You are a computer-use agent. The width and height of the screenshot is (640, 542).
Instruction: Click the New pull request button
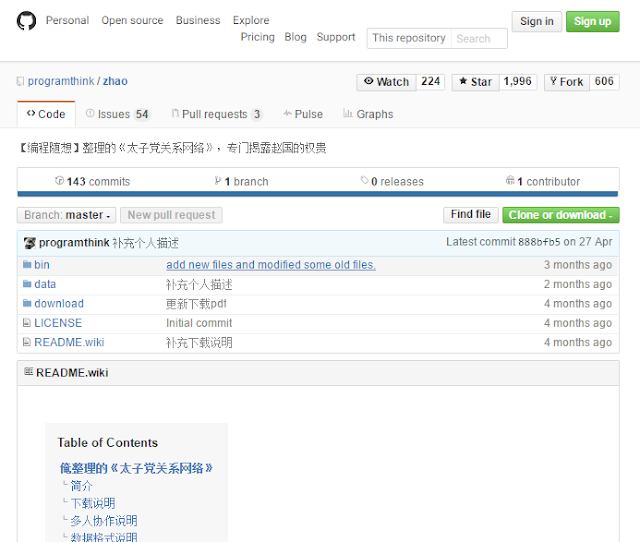[171, 215]
